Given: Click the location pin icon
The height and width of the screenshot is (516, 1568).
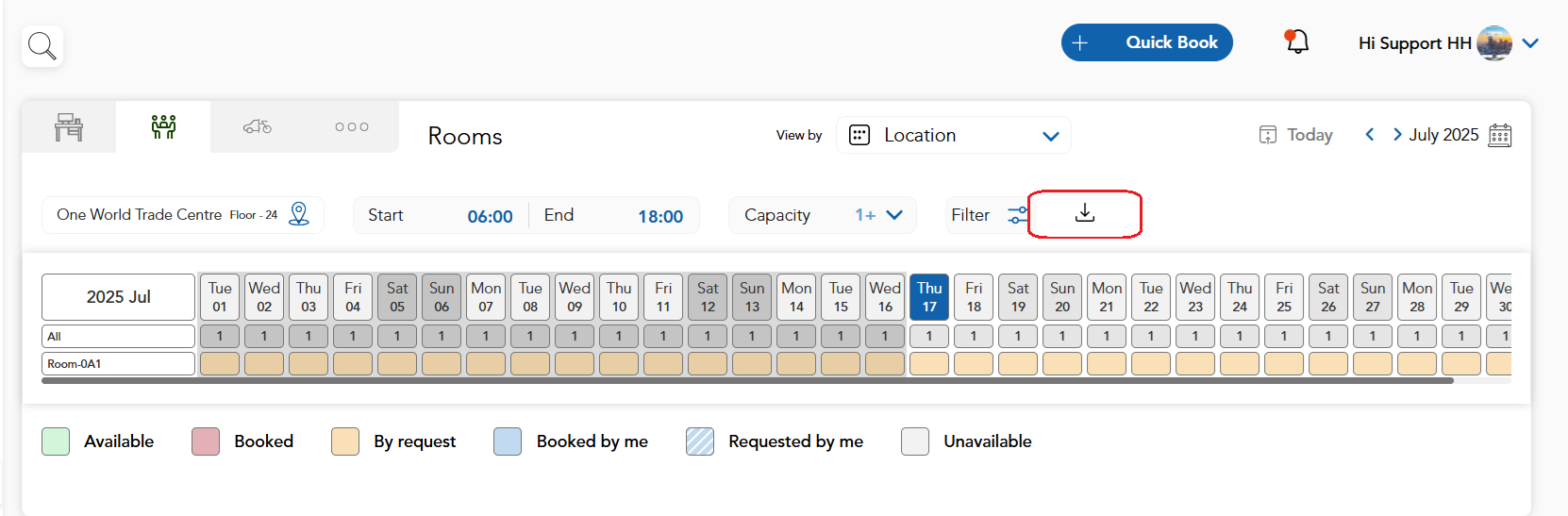Looking at the screenshot, I should (299, 214).
